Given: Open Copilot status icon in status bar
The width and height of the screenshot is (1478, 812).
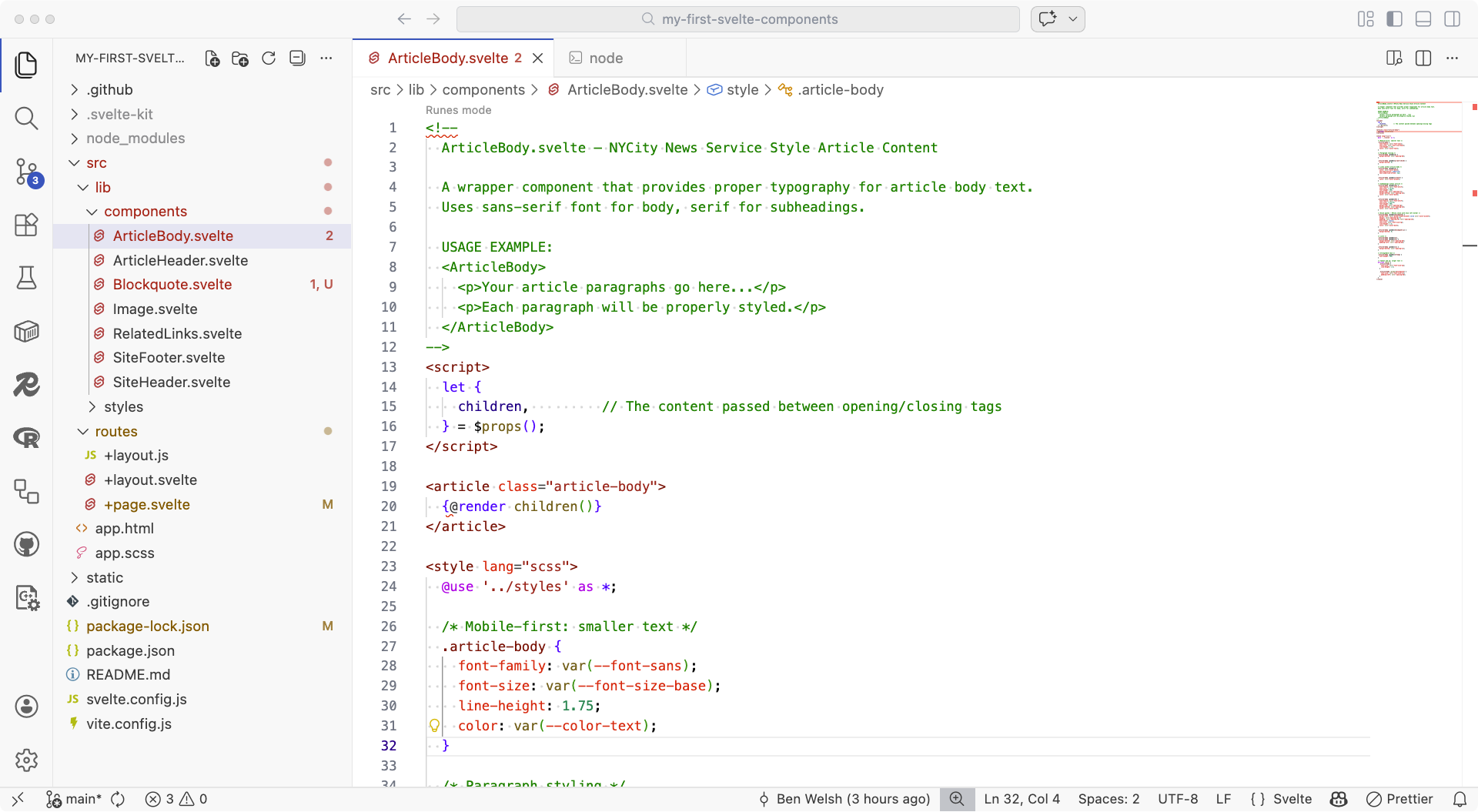Looking at the screenshot, I should [x=1339, y=800].
